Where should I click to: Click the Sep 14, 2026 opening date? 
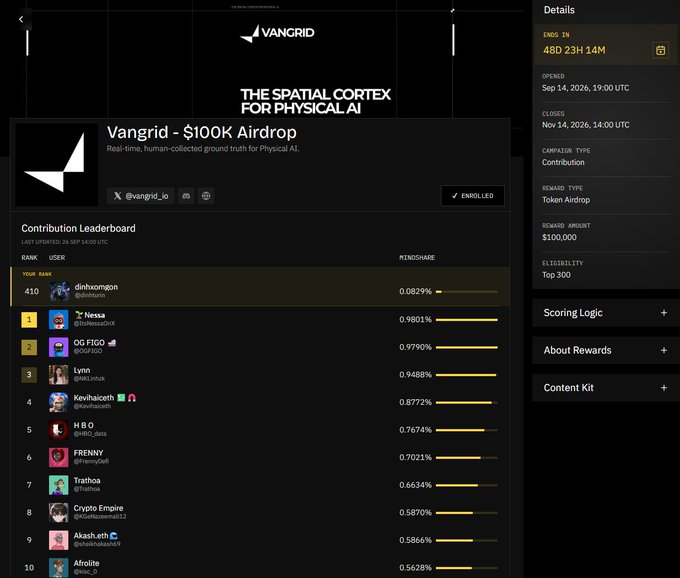(x=585, y=88)
